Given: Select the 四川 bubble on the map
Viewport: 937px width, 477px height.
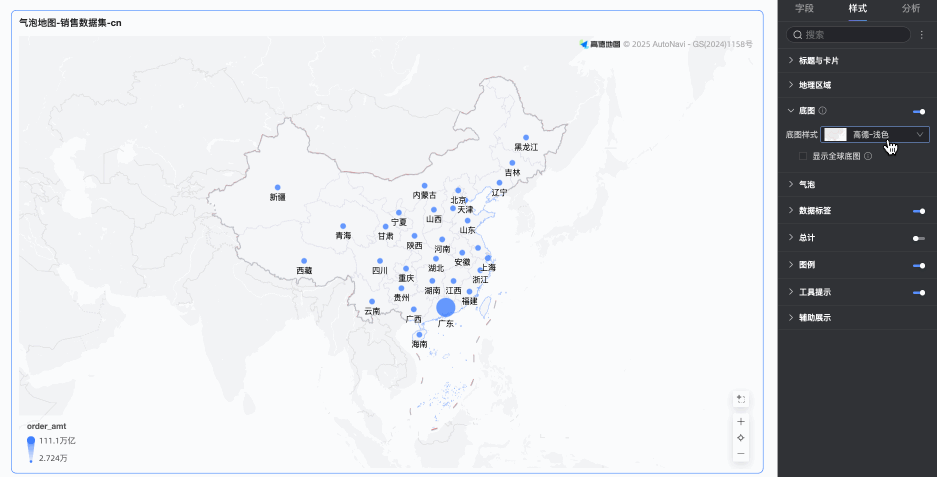Looking at the screenshot, I should (380, 261).
